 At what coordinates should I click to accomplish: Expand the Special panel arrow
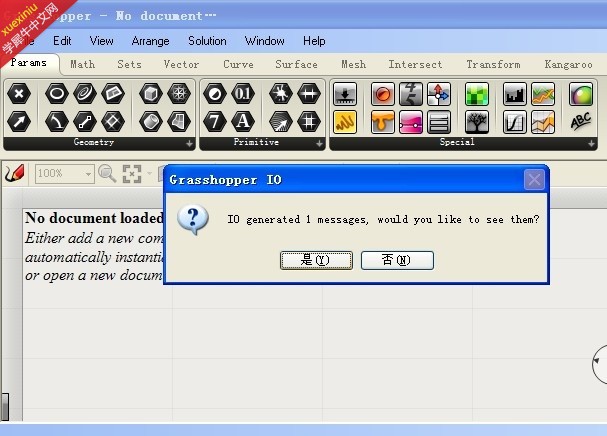click(591, 144)
